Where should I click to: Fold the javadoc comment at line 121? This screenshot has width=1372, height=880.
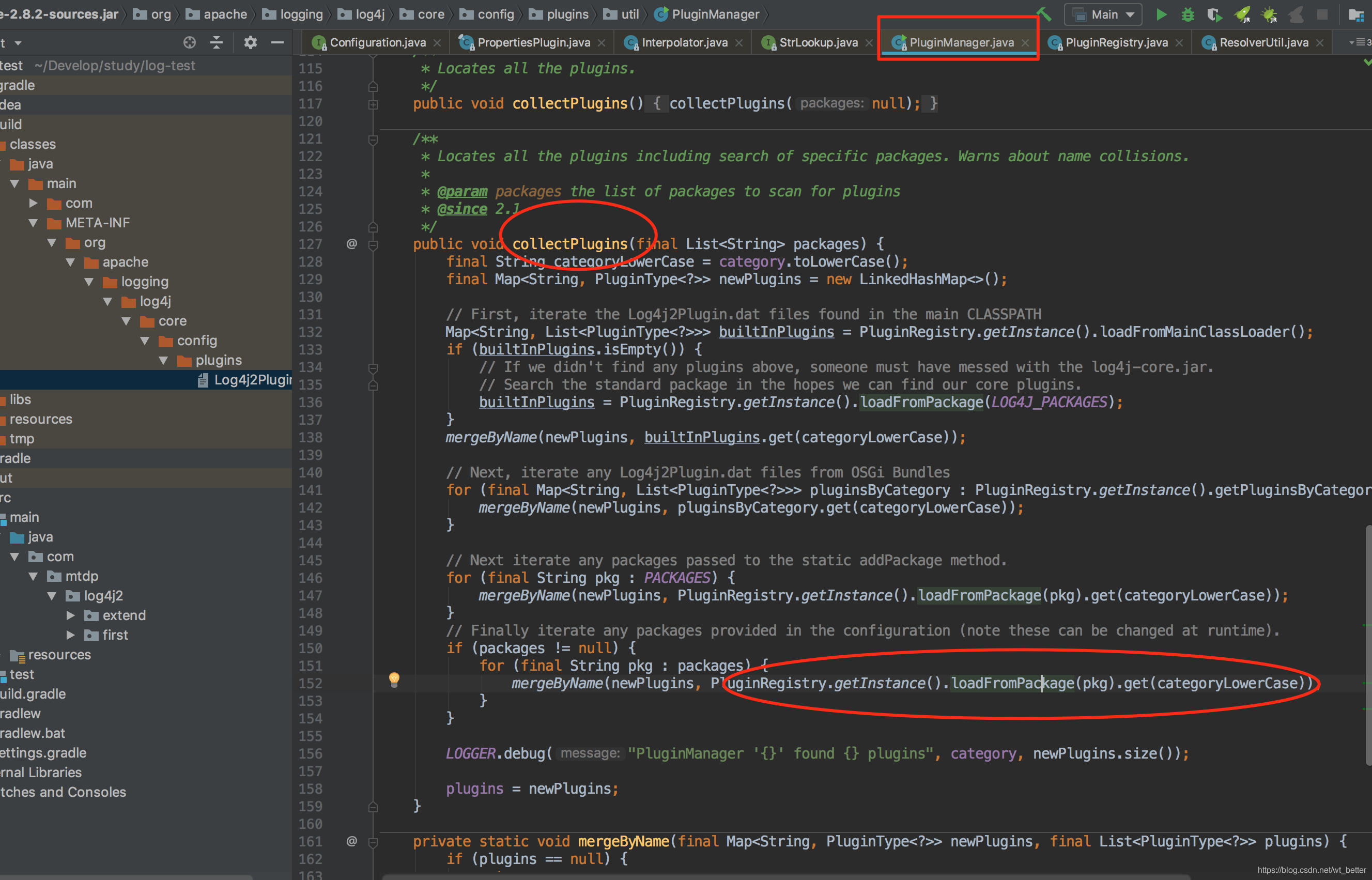pos(373,139)
